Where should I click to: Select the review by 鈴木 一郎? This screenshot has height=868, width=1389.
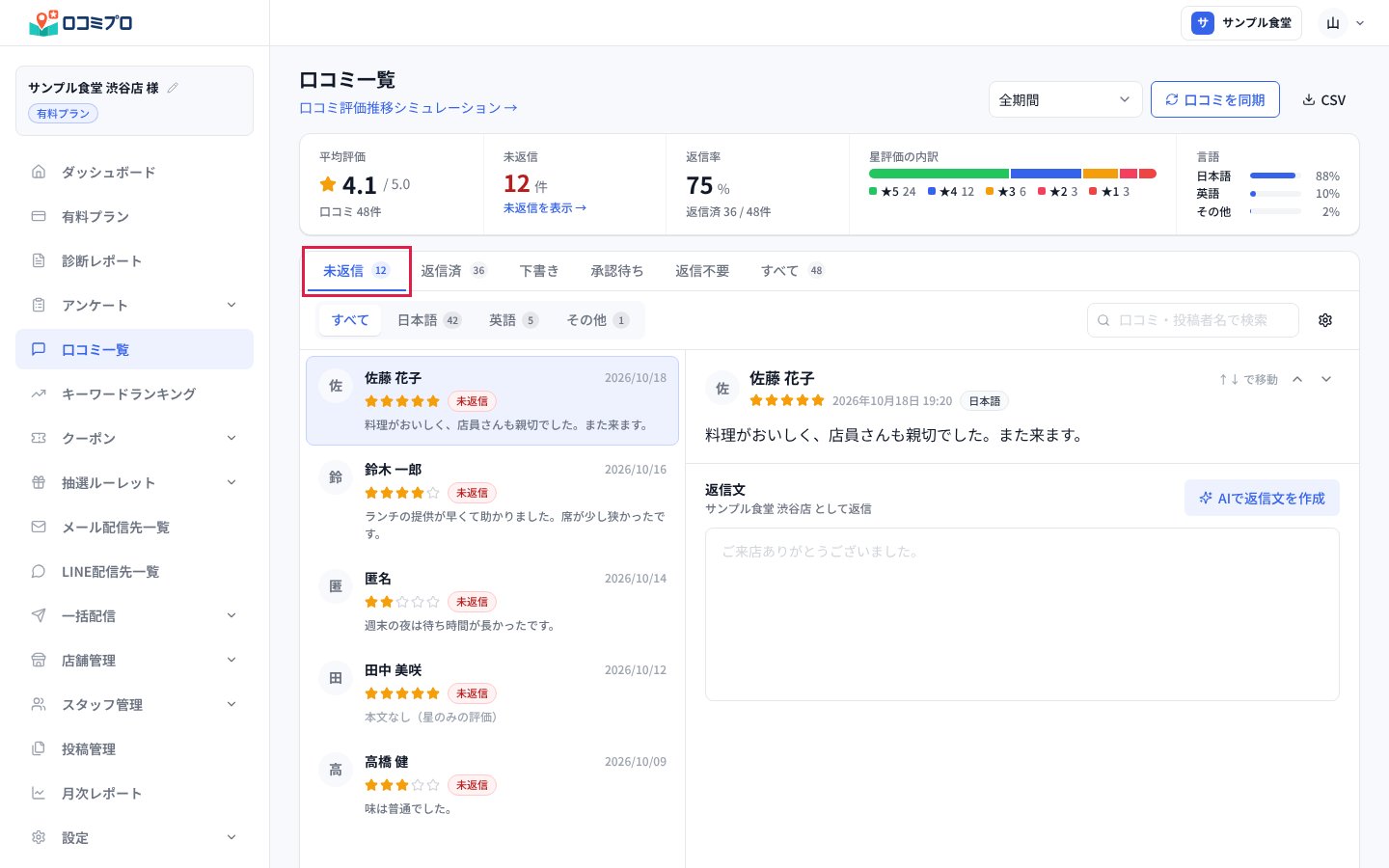point(492,501)
